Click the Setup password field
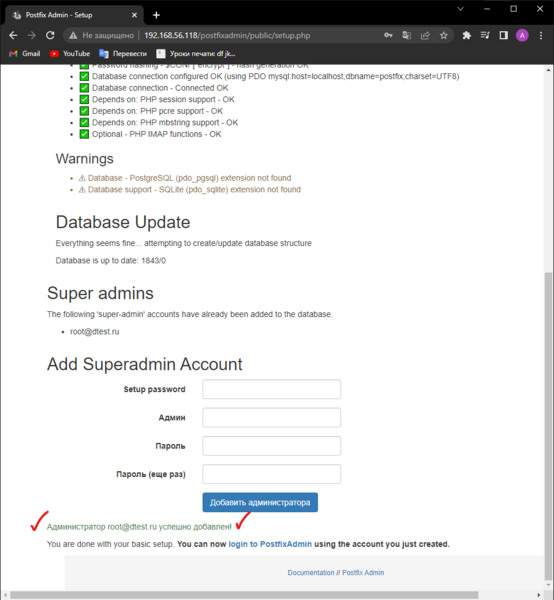 pyautogui.click(x=271, y=389)
